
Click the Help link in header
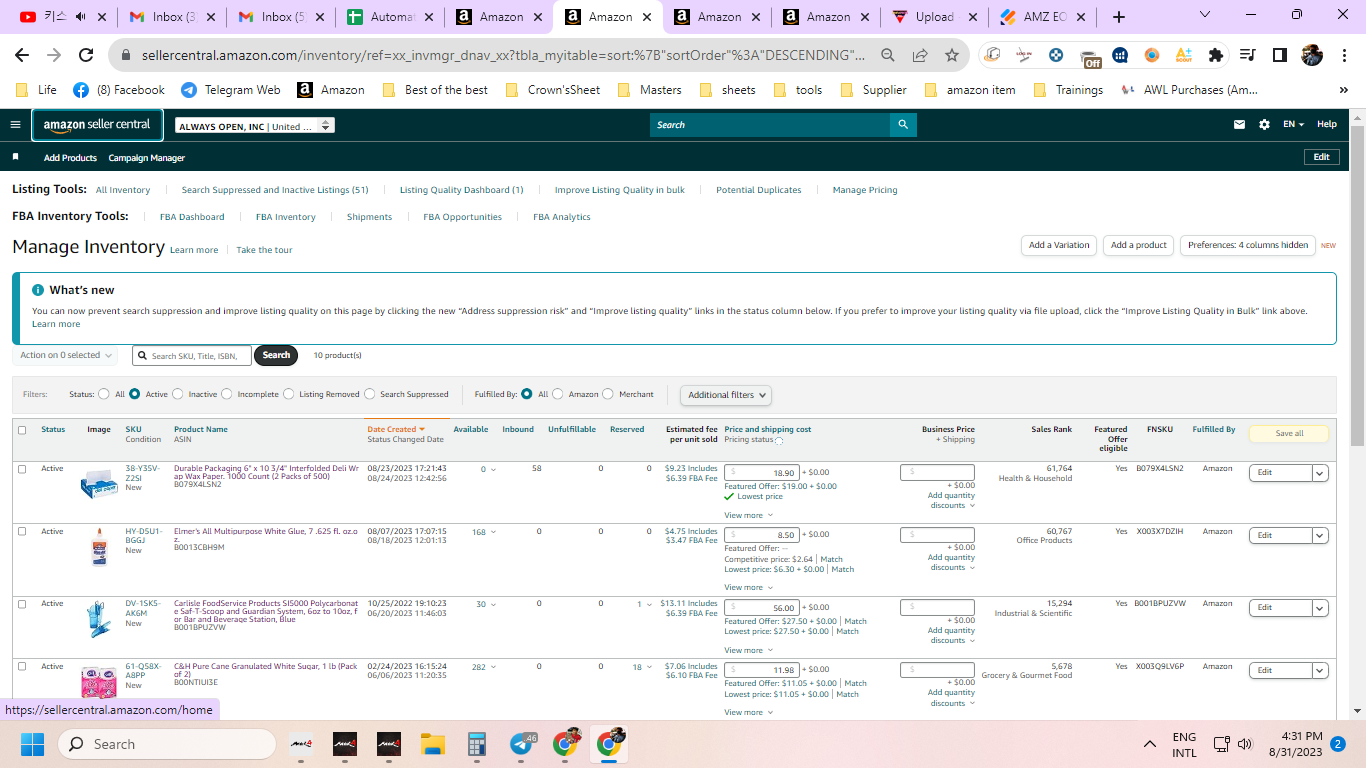(1326, 125)
